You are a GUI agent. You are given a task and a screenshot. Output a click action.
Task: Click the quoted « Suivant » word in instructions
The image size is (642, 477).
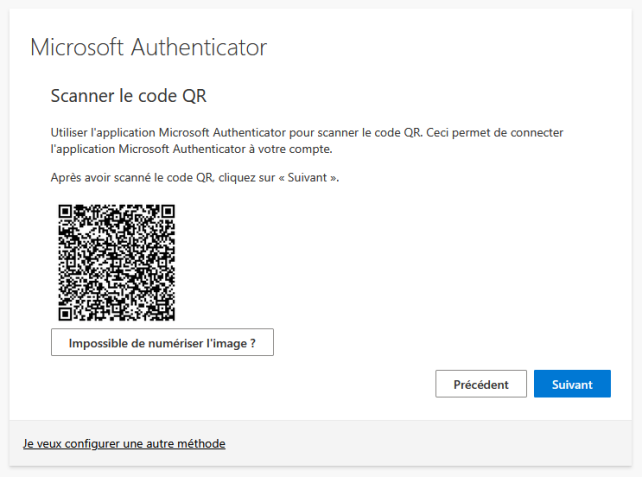tap(311, 177)
